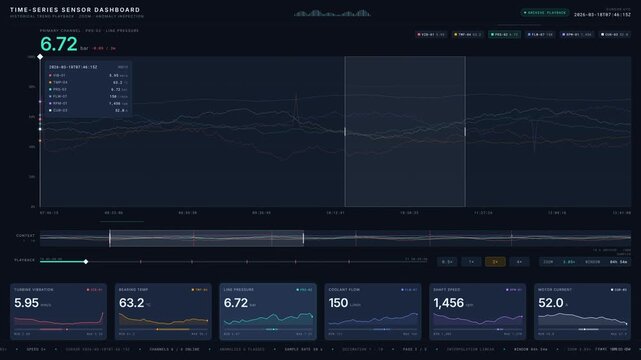641x360 pixels.
Task: Set playback speed to 4x
Action: pos(519,262)
